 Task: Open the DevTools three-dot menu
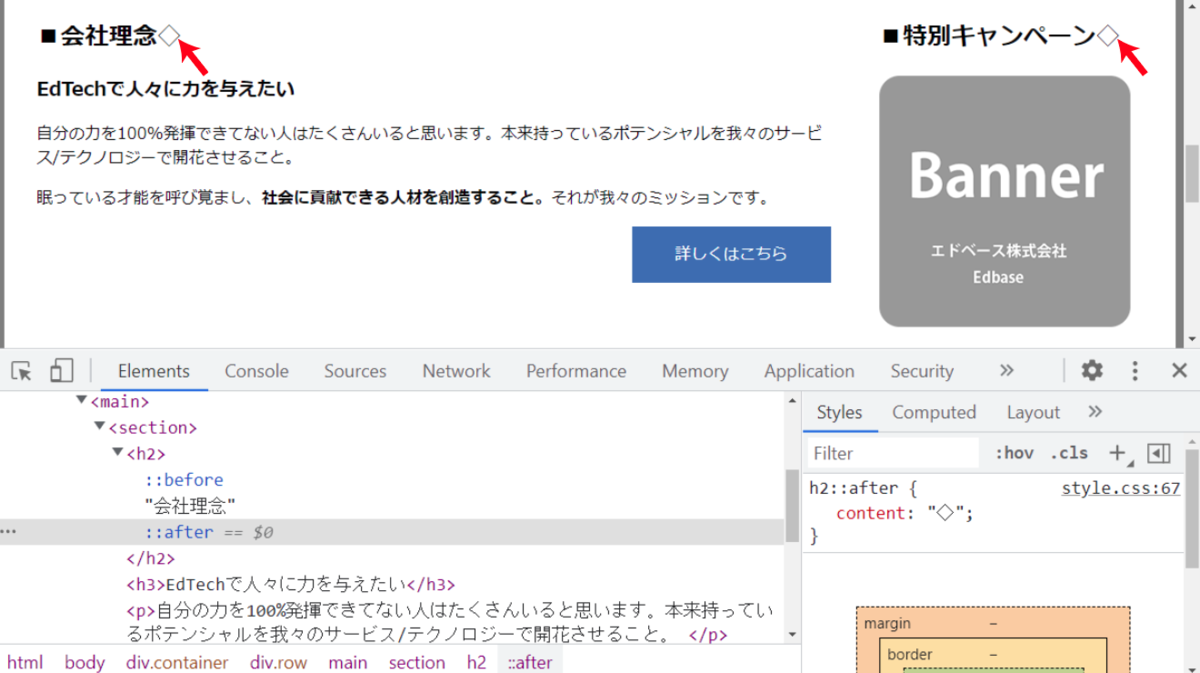[x=1135, y=371]
